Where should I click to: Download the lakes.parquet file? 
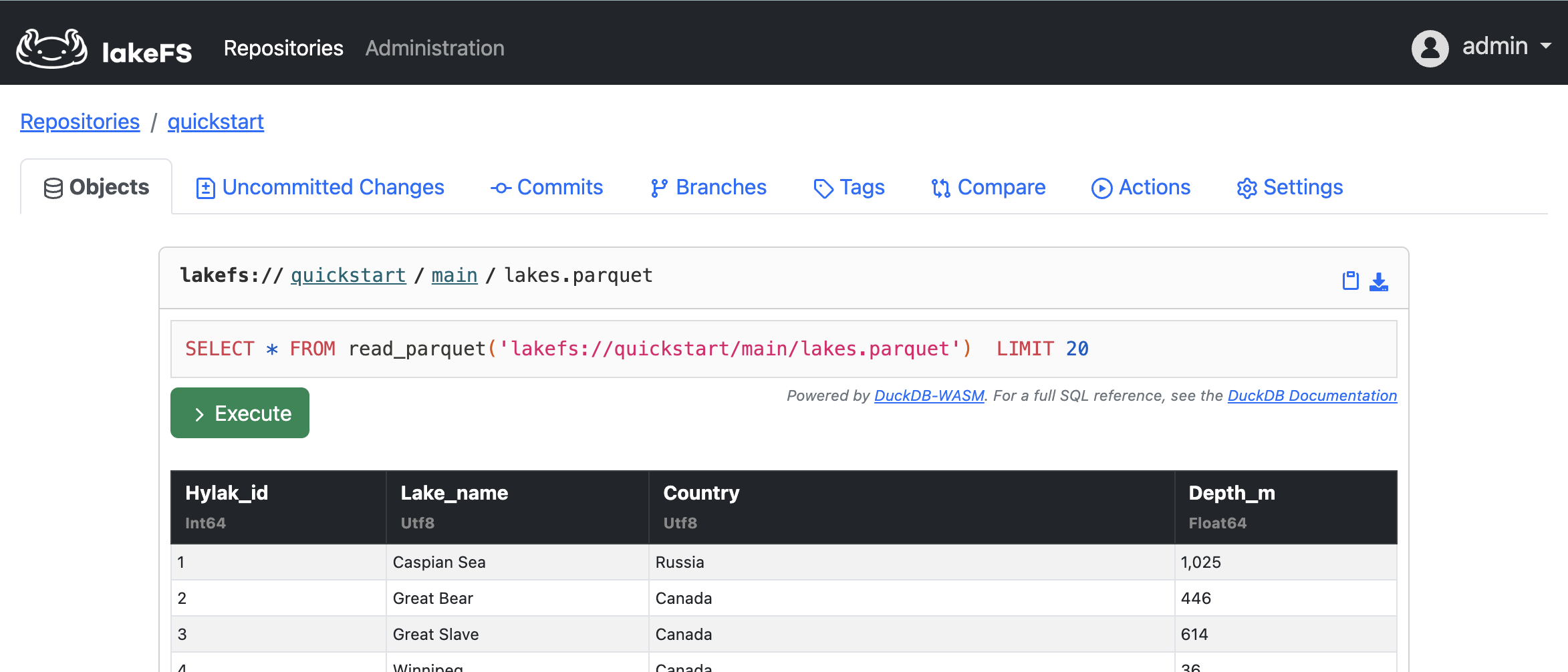pyautogui.click(x=1380, y=281)
